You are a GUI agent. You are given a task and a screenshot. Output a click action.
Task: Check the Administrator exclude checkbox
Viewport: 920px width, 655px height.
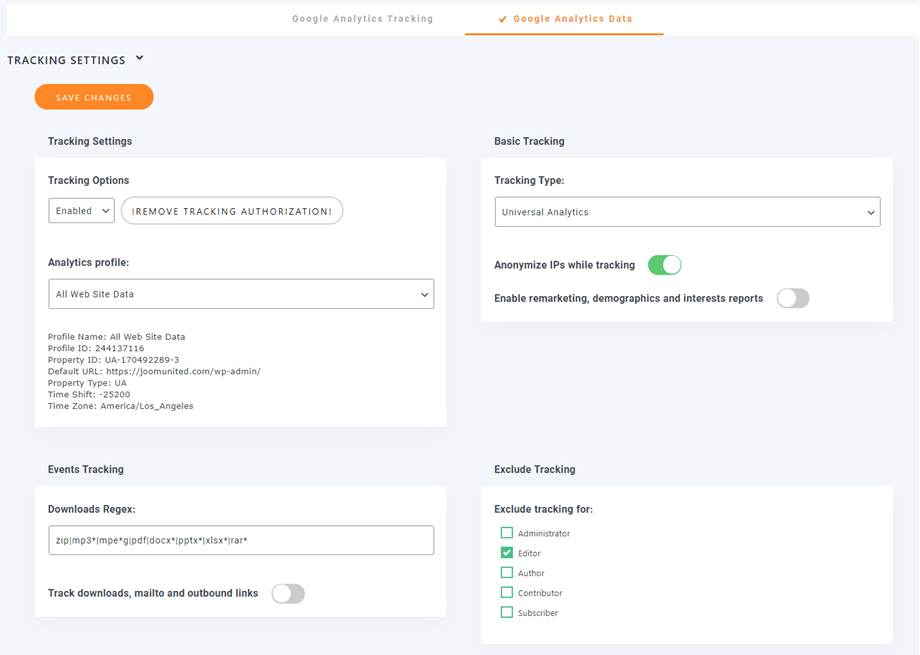click(507, 533)
